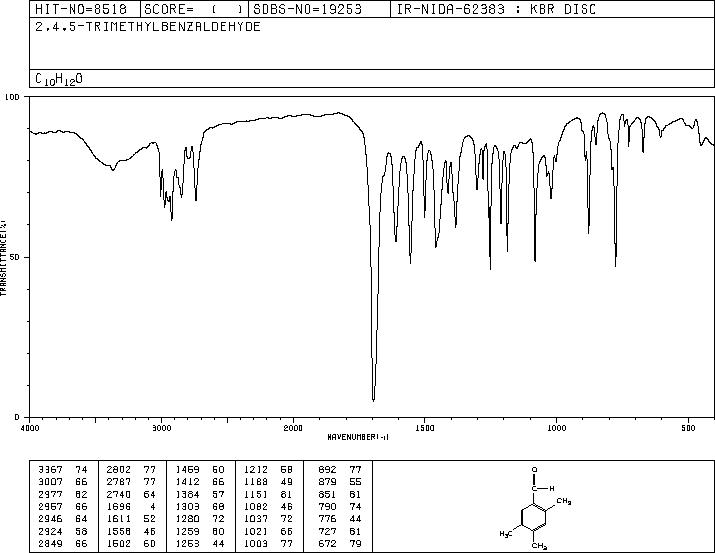
Task: Click the chemical structure diagram
Action: coord(536,508)
